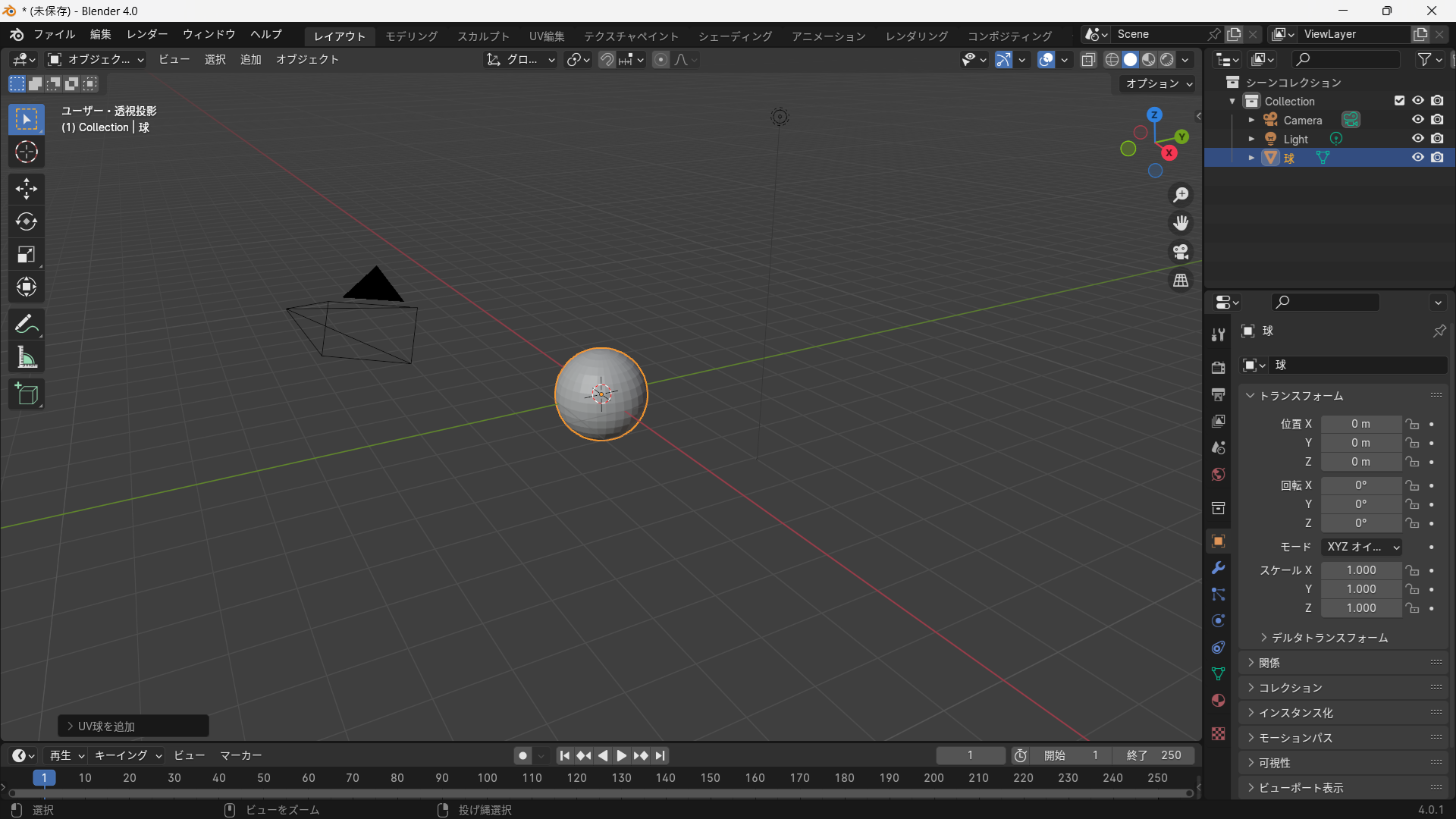Open the Material properties tab
This screenshot has height=819, width=1456.
(x=1219, y=700)
